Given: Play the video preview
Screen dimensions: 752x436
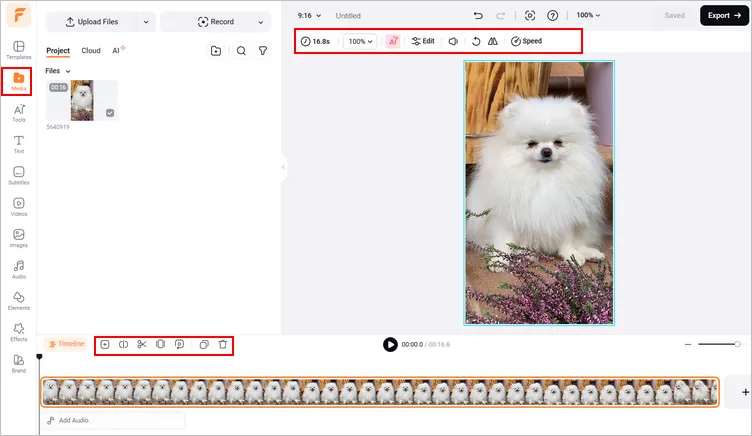Looking at the screenshot, I should click(390, 344).
